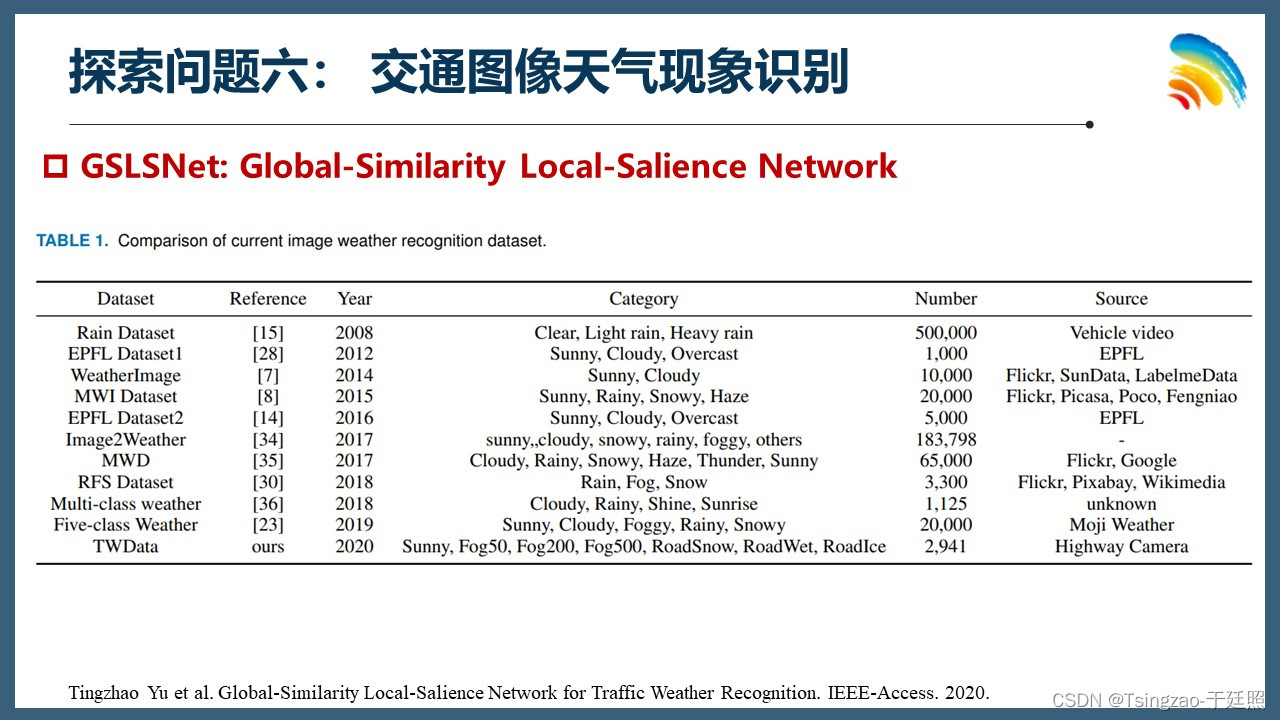Click the Source column header

pos(1121,299)
